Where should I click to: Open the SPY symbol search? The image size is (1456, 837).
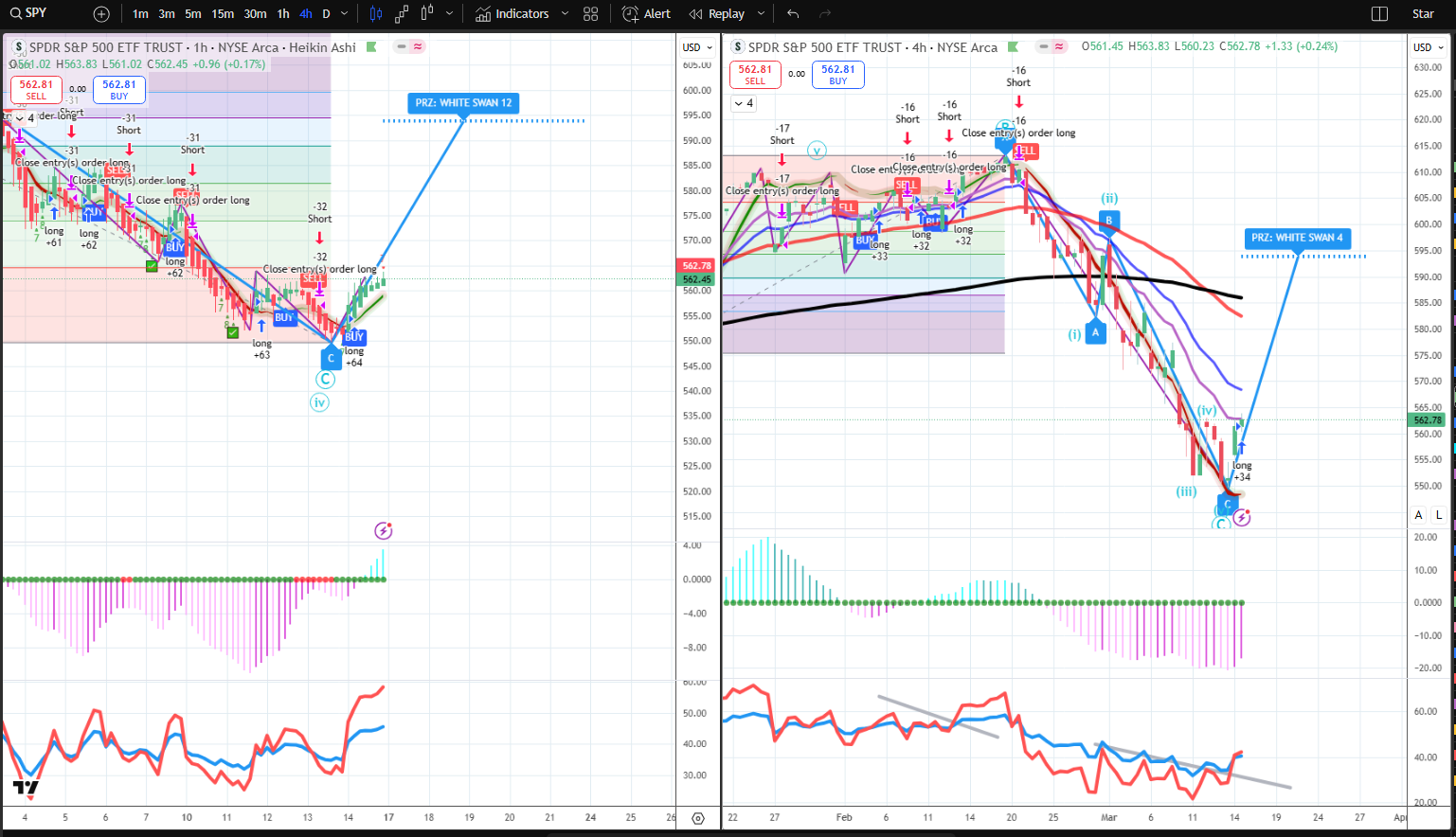click(x=28, y=13)
